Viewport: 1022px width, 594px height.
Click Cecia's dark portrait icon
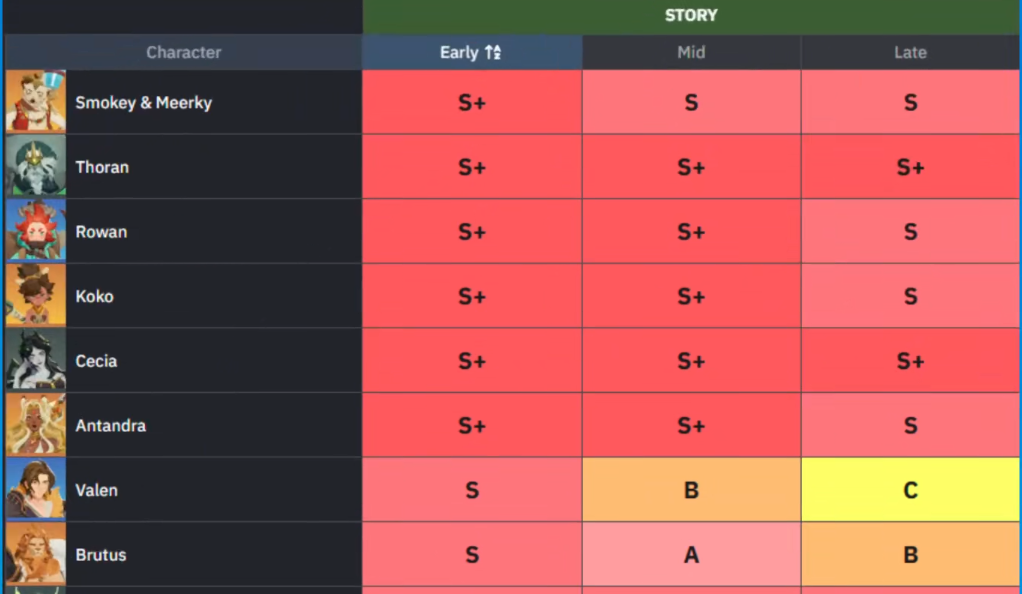[x=36, y=360]
